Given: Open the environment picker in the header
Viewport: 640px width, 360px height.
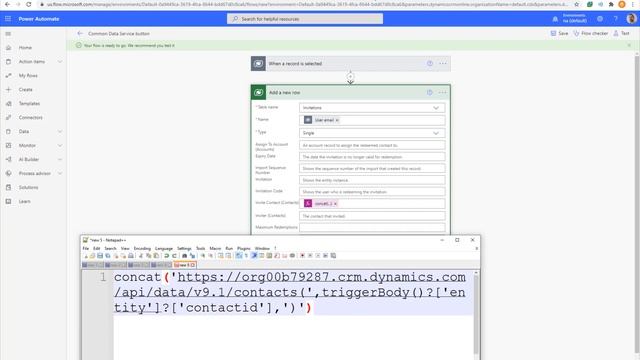Looking at the screenshot, I should coord(575,18).
